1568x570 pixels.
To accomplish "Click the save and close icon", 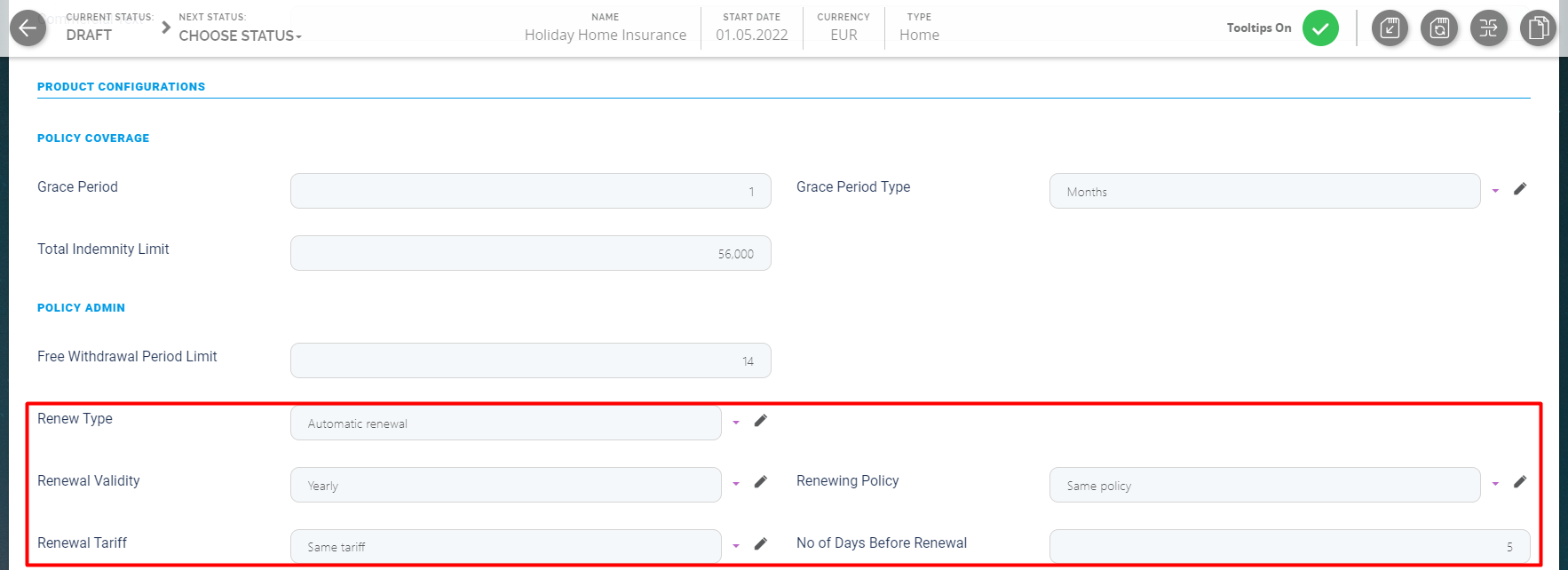I will pyautogui.click(x=1390, y=28).
